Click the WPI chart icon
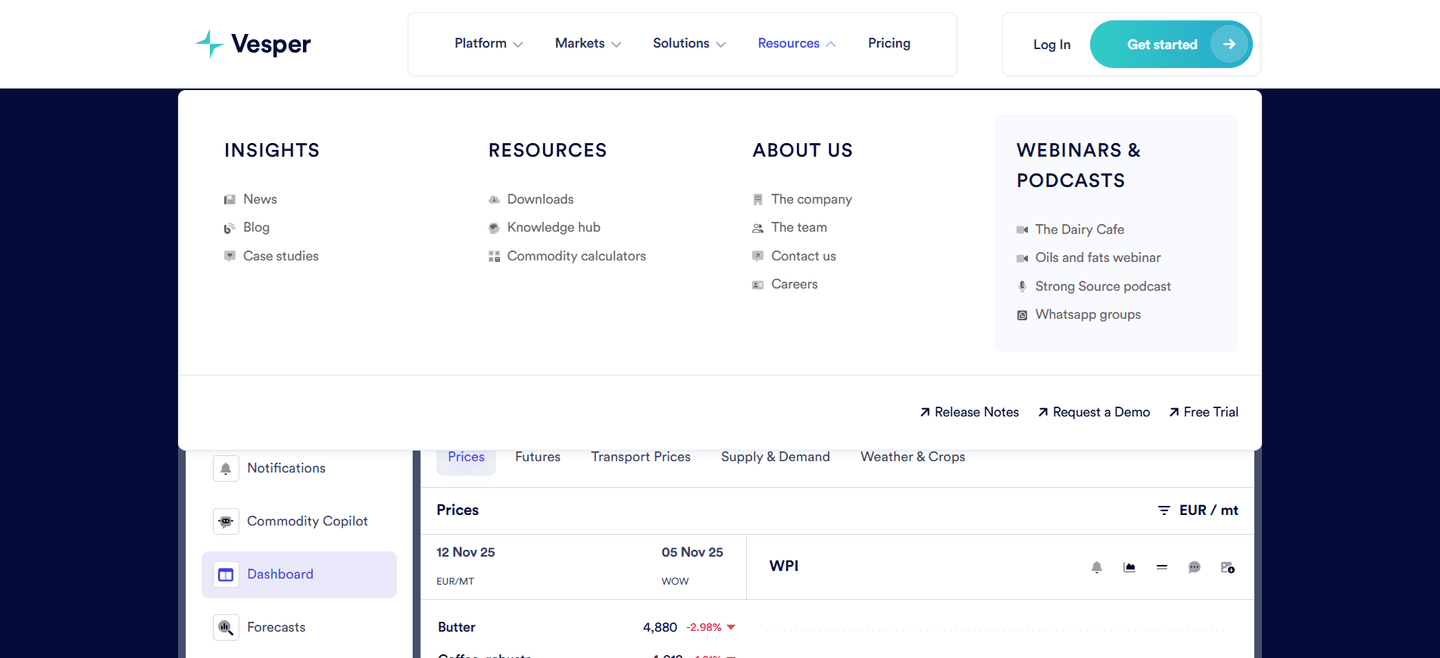Viewport: 1440px width, 658px height. pyautogui.click(x=1129, y=567)
